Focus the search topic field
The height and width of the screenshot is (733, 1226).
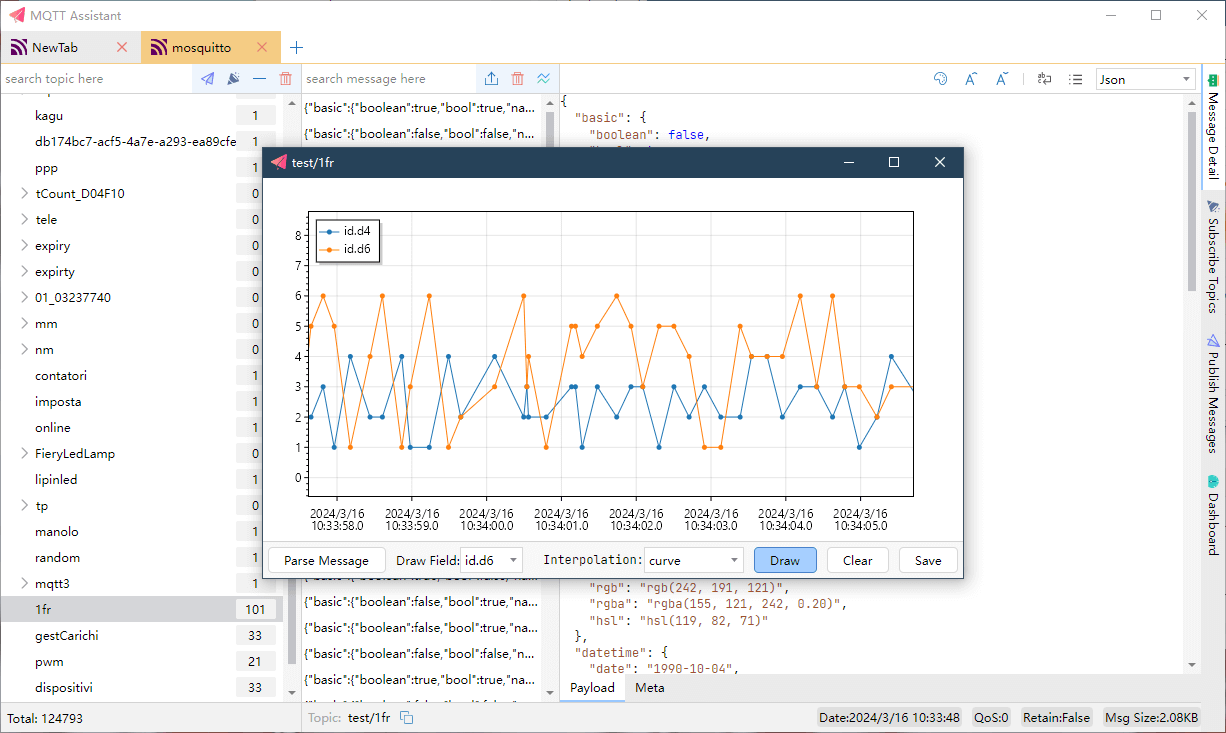(x=97, y=79)
